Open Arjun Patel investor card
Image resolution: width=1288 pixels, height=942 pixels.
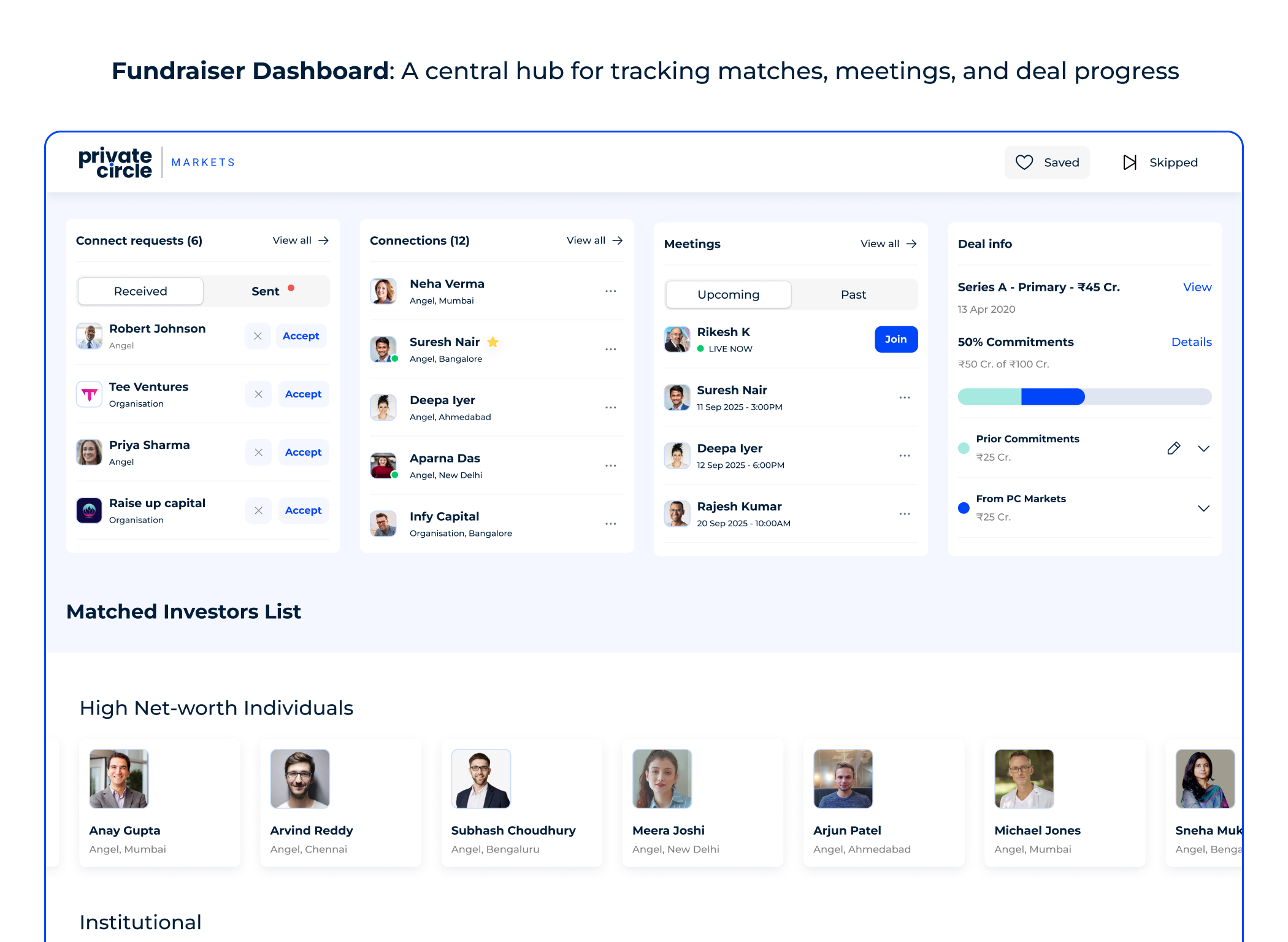click(884, 803)
